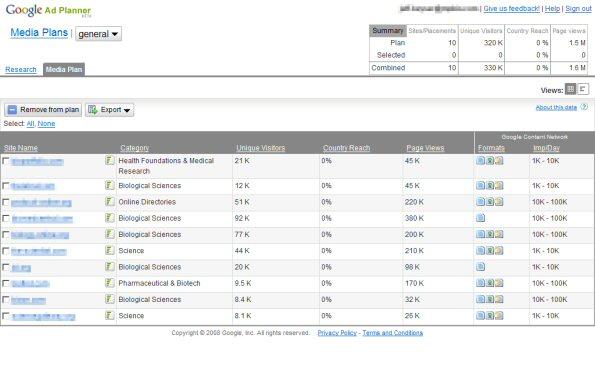The height and width of the screenshot is (367, 595).
Task: Open profile icon in Pharmaceutical & Biotech row
Action: (110, 283)
